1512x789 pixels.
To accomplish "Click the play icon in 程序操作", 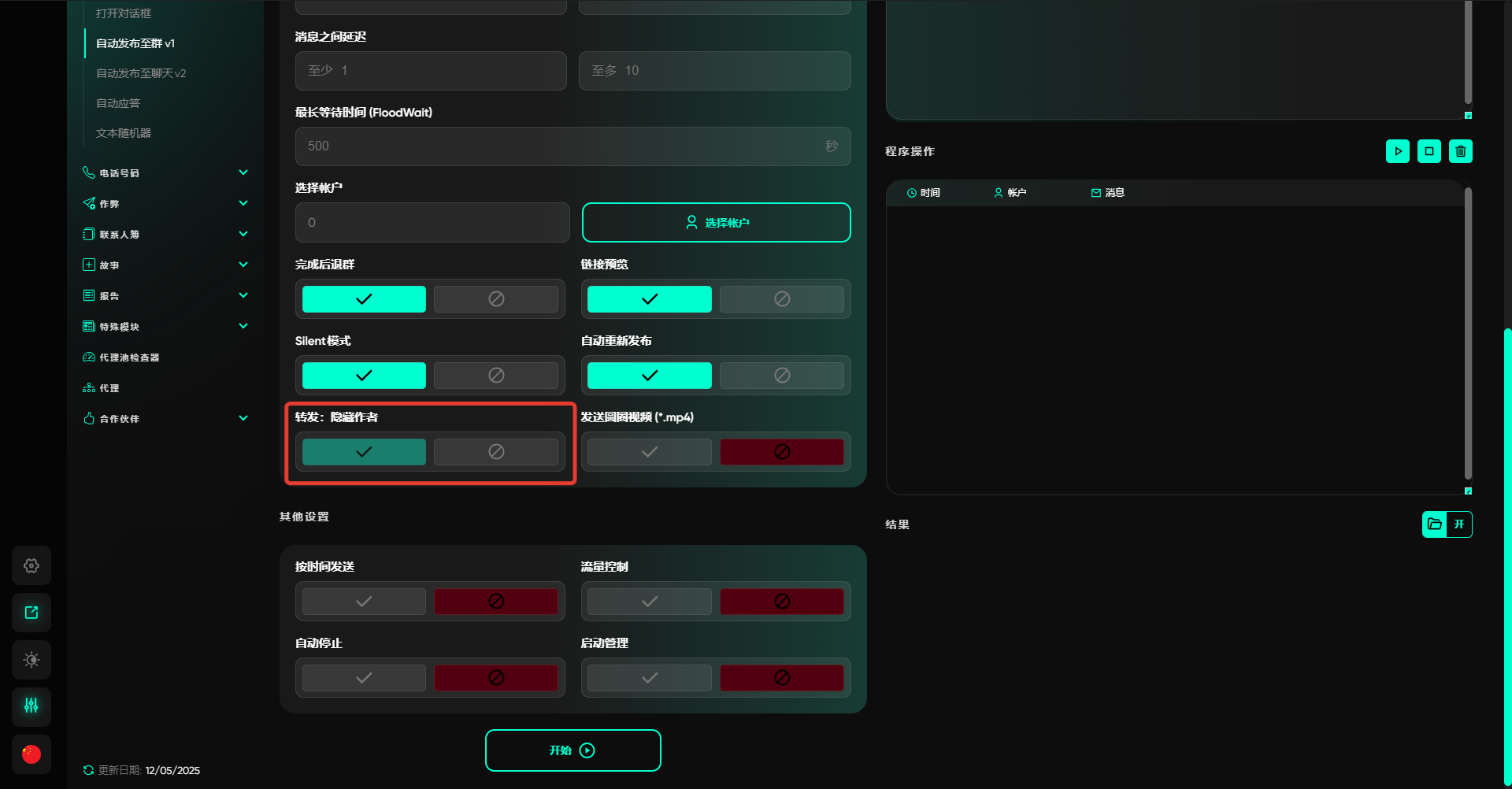I will click(x=1397, y=151).
